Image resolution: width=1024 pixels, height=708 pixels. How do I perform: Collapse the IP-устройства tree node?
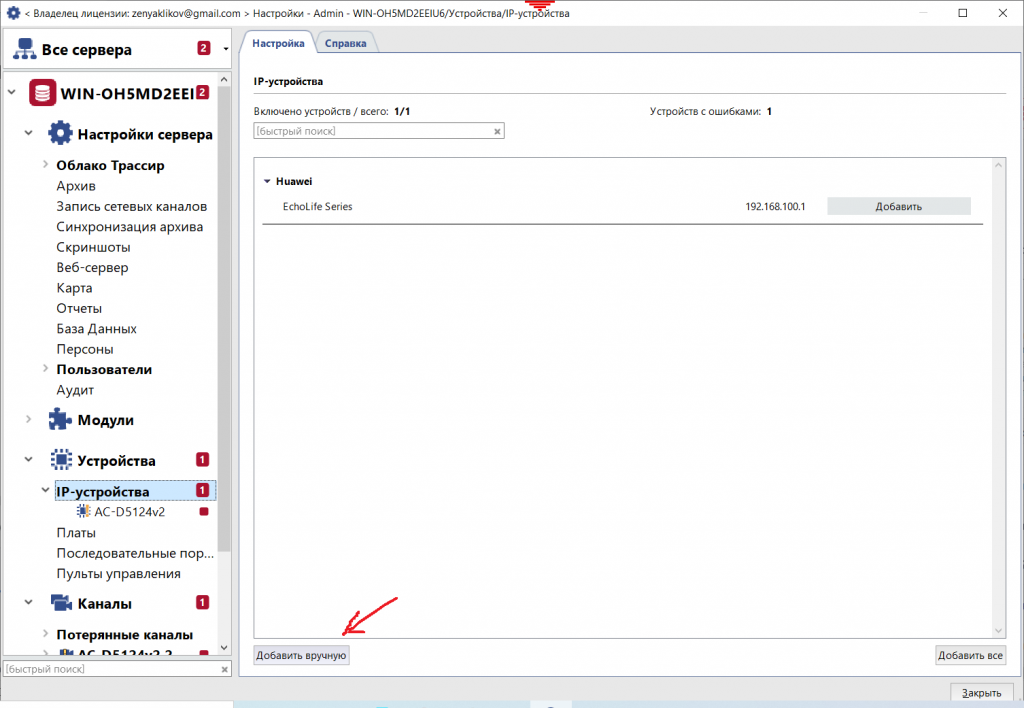pyautogui.click(x=46, y=491)
